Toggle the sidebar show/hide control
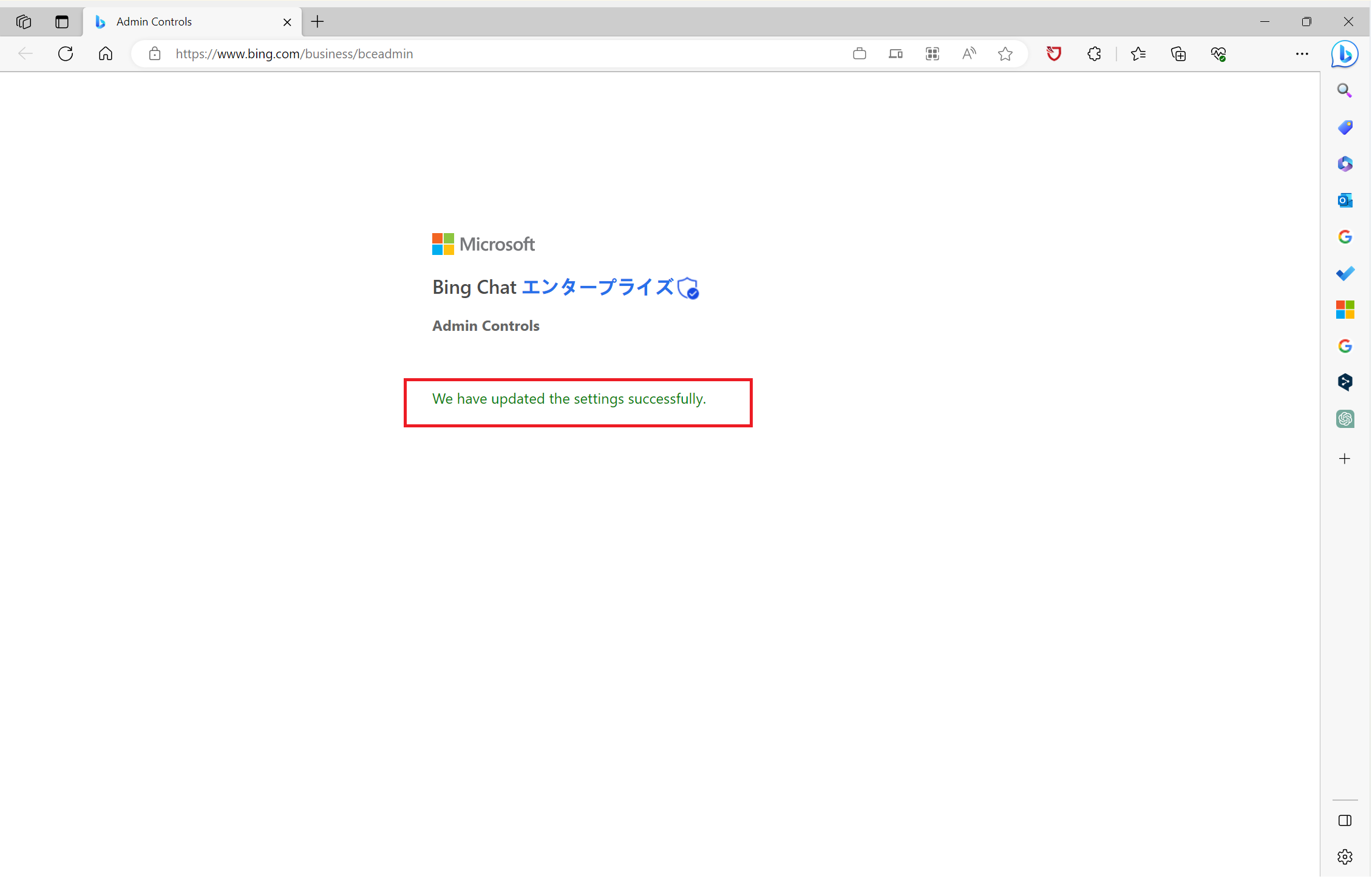Viewport: 1372px width, 879px height. point(1346,820)
